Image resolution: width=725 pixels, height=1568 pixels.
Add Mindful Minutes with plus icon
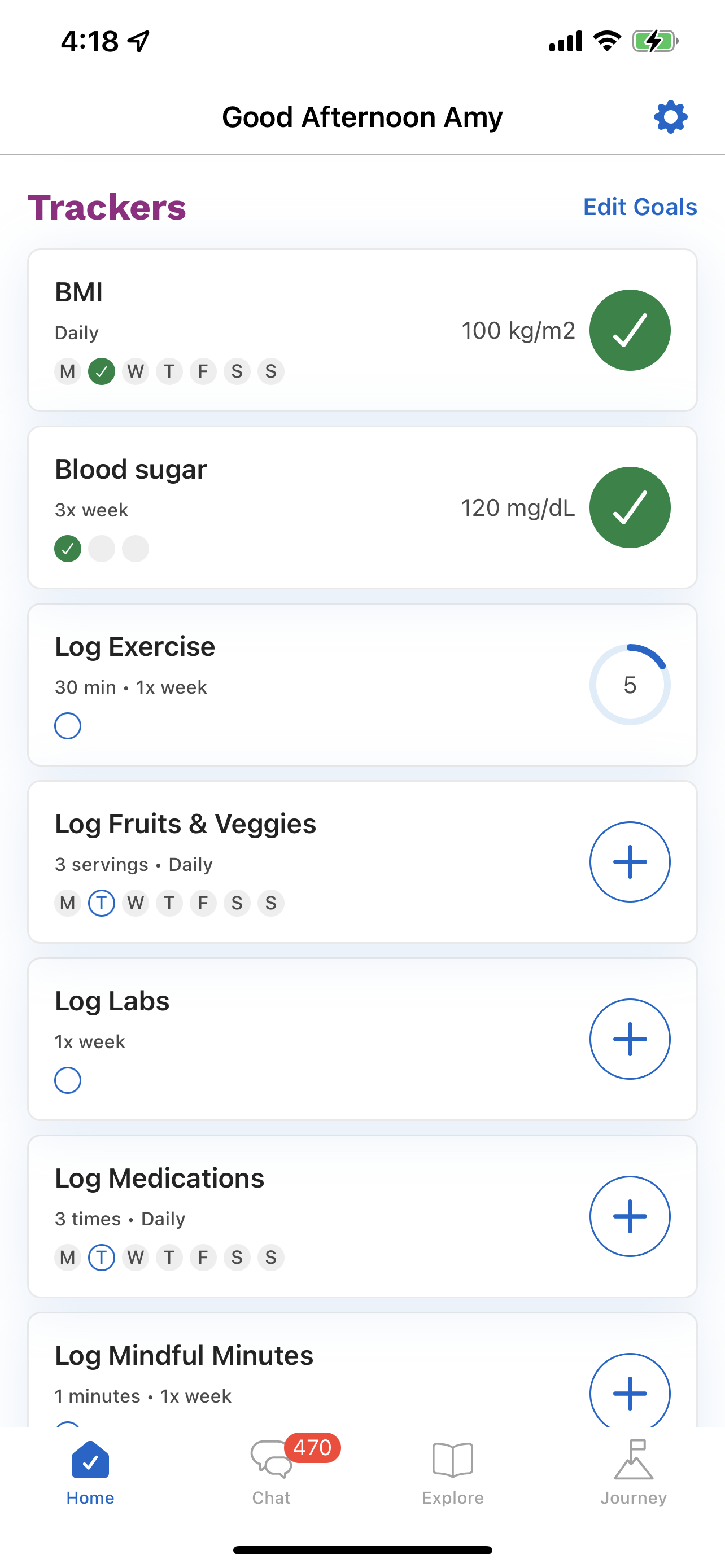pyautogui.click(x=630, y=1391)
